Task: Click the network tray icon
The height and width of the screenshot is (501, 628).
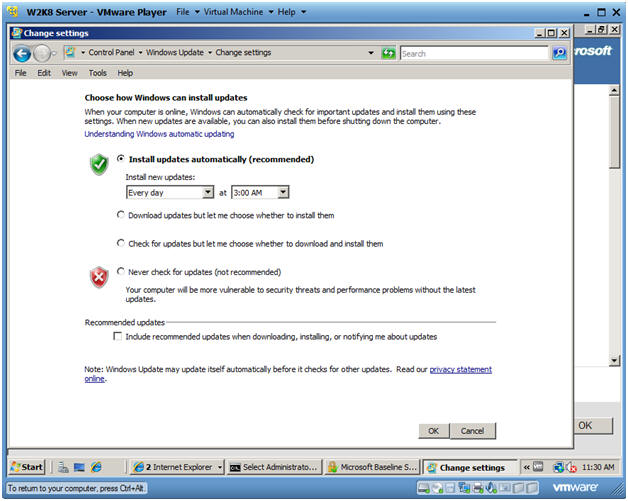Action: (558, 467)
